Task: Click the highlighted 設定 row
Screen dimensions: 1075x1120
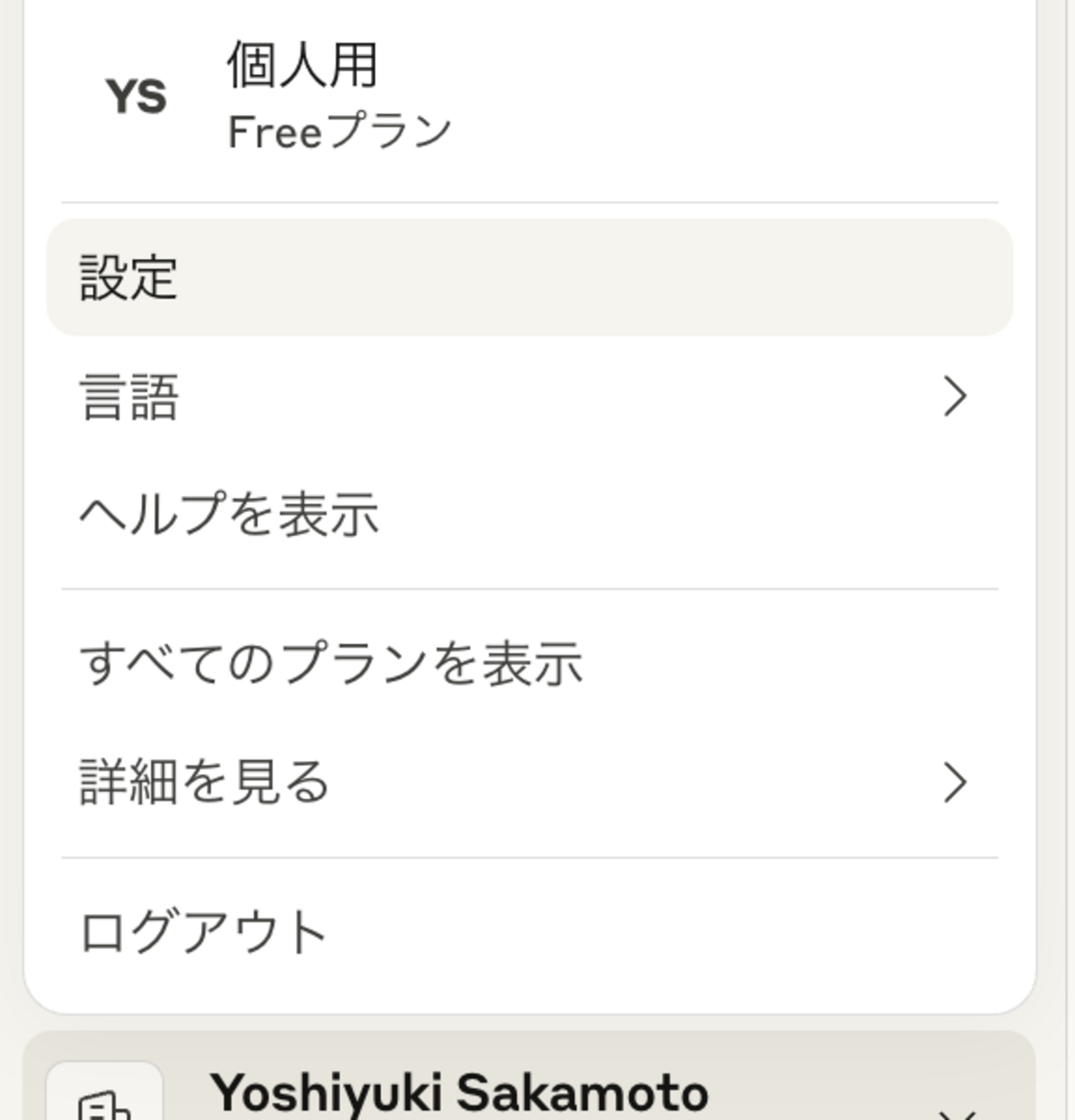Action: 529,277
